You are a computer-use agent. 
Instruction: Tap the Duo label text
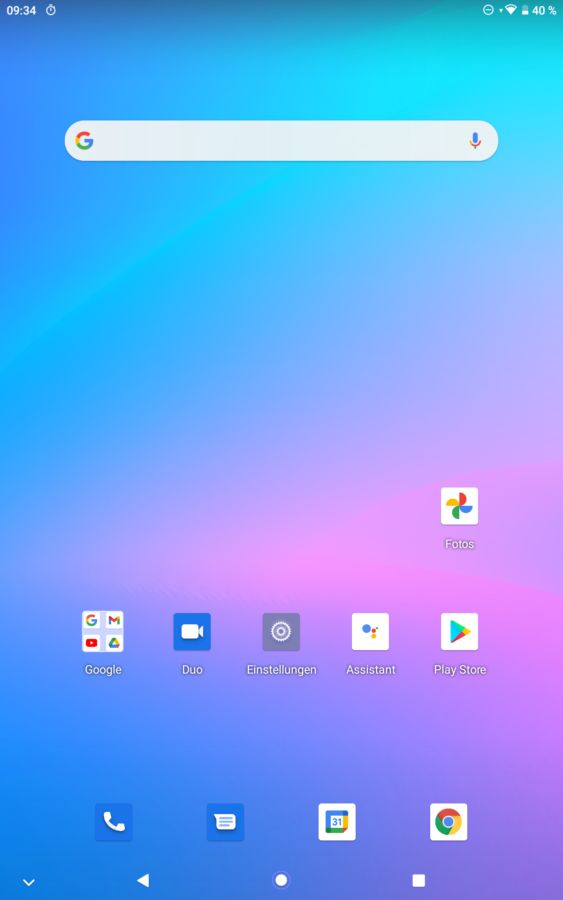pyautogui.click(x=192, y=669)
